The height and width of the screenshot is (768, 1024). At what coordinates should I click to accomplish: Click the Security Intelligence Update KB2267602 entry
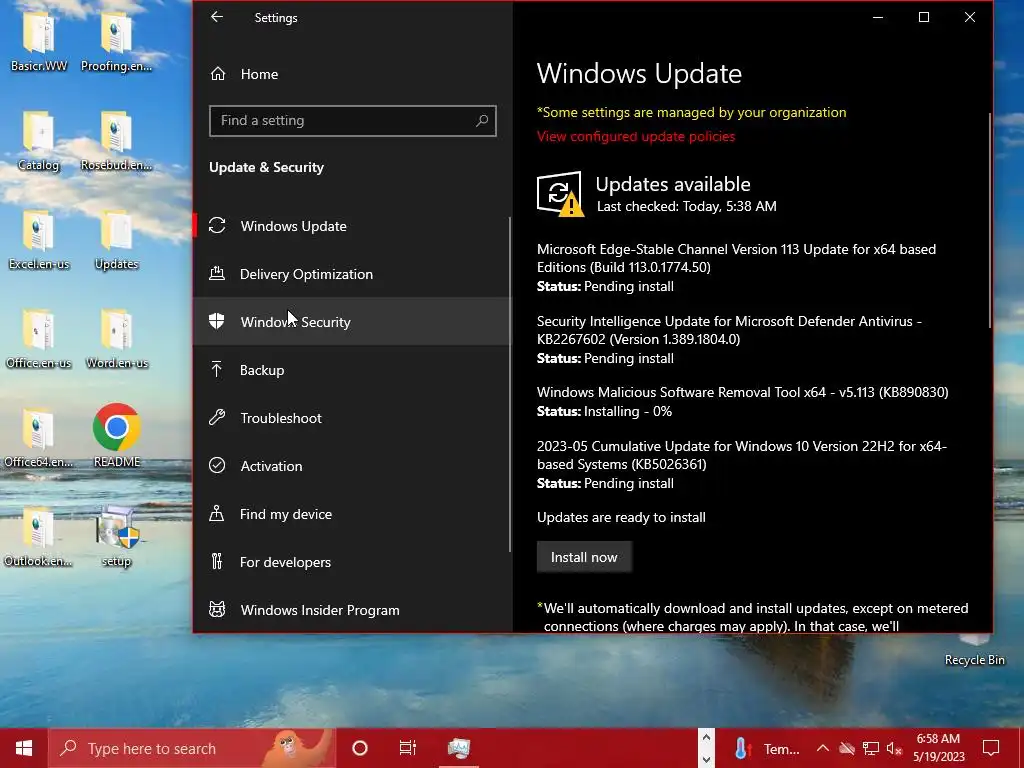point(729,340)
